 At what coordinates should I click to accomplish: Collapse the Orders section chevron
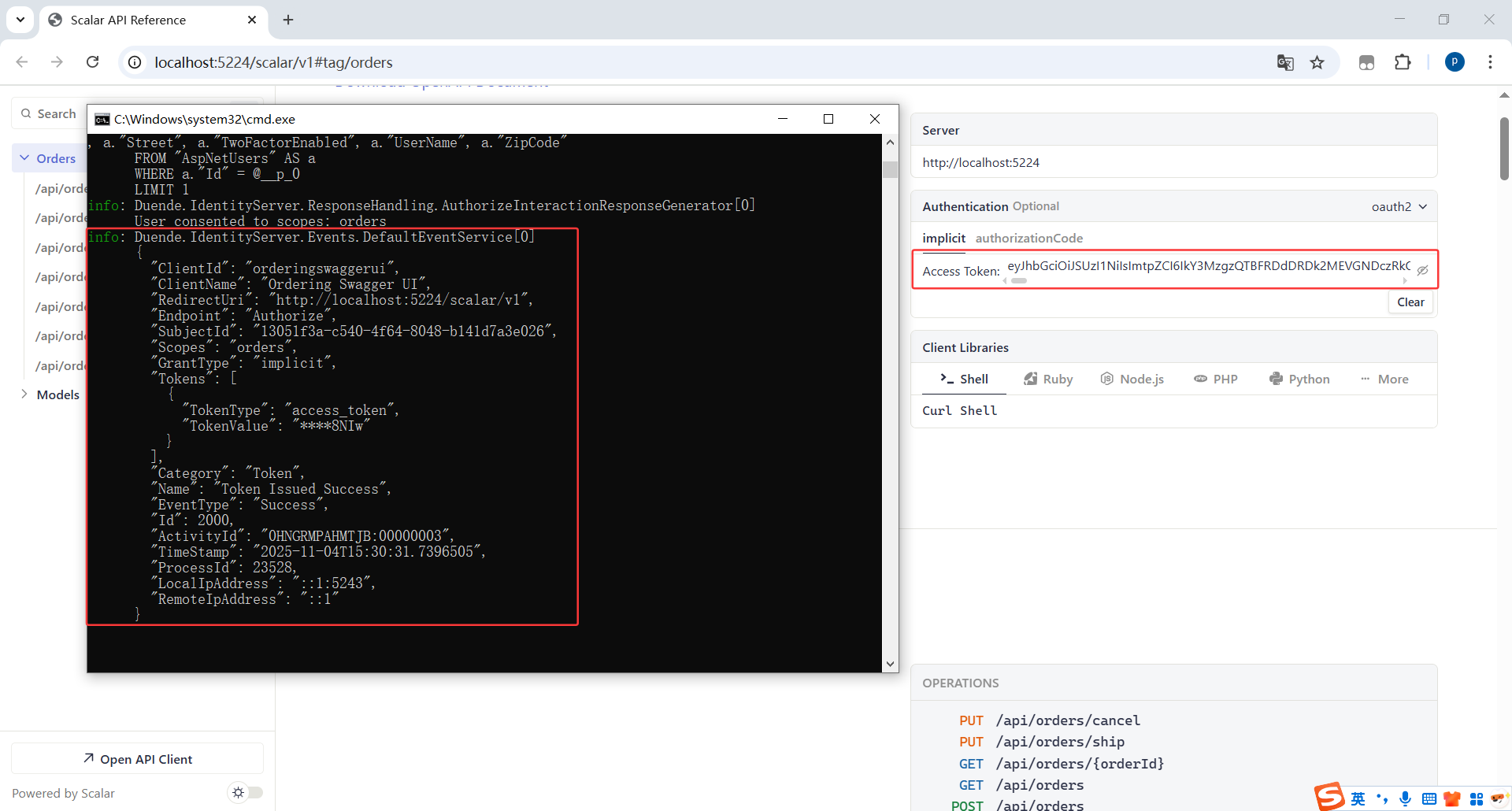pyautogui.click(x=24, y=158)
